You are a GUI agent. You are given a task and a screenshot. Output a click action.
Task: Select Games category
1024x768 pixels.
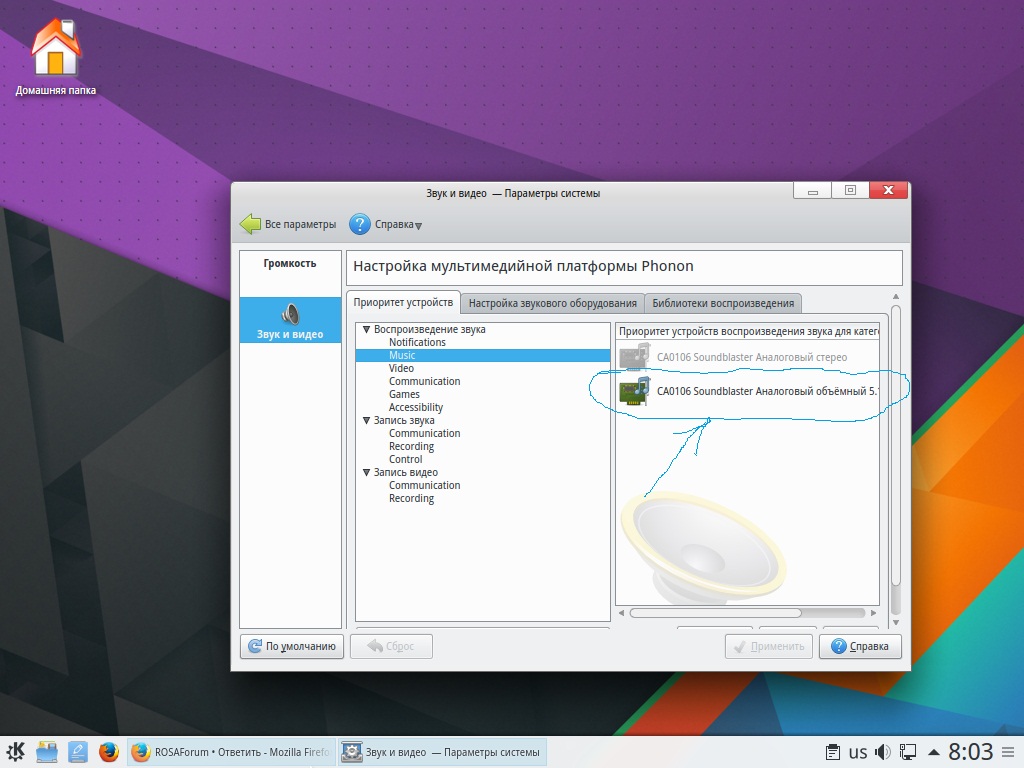click(x=404, y=394)
